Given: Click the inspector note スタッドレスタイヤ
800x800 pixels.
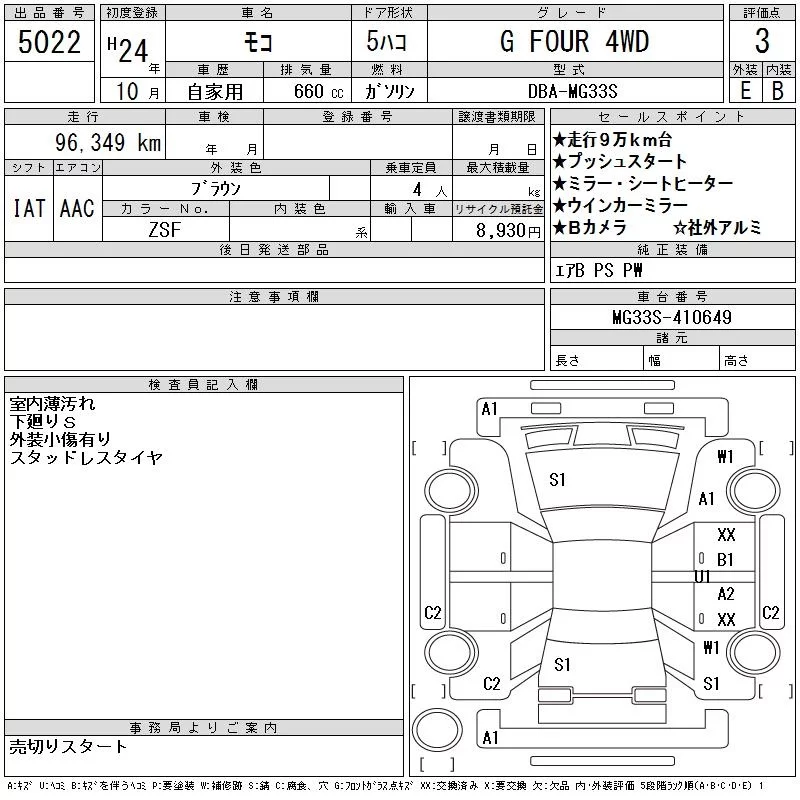Looking at the screenshot, I should click(x=86, y=457).
